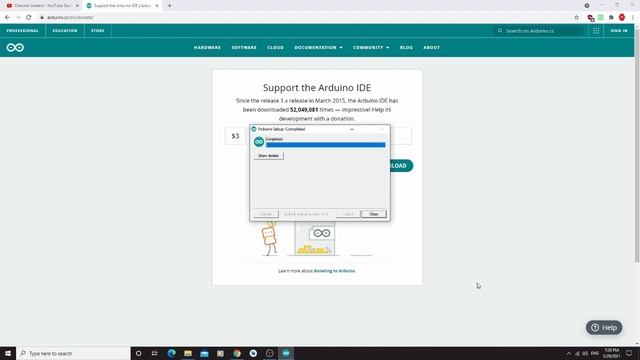Click the browser address bar URL
The image size is (640, 360).
pyautogui.click(x=70, y=18)
